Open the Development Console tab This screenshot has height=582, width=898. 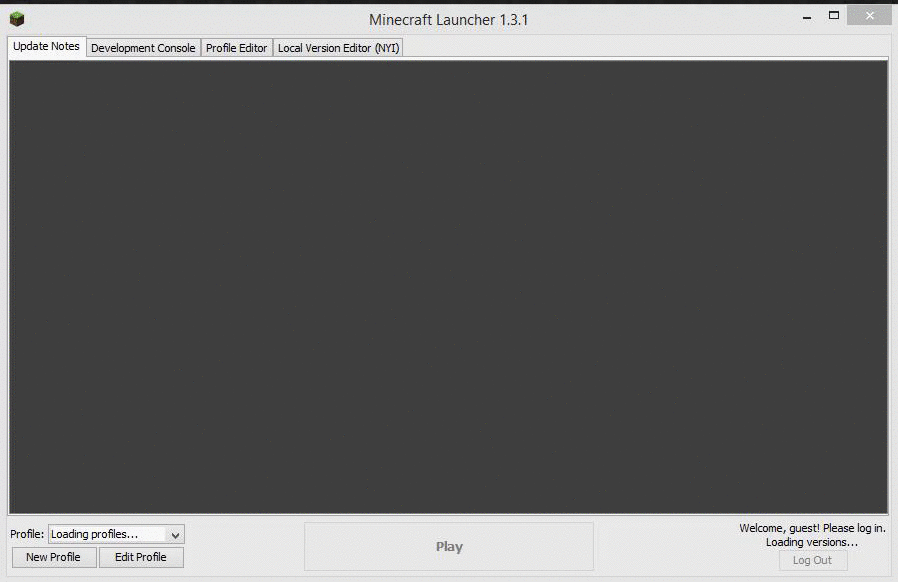pos(143,48)
